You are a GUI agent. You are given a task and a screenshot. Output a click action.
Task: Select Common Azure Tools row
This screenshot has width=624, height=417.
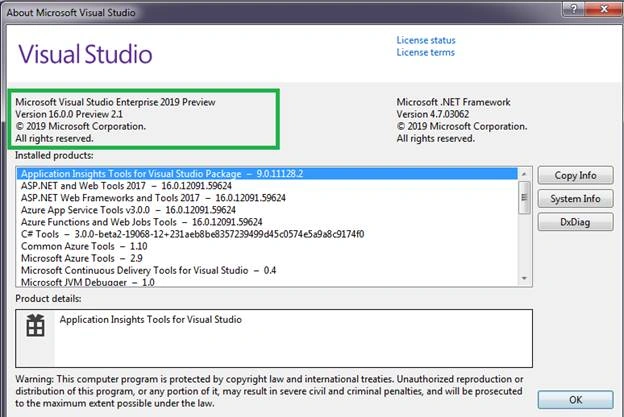[267, 246]
